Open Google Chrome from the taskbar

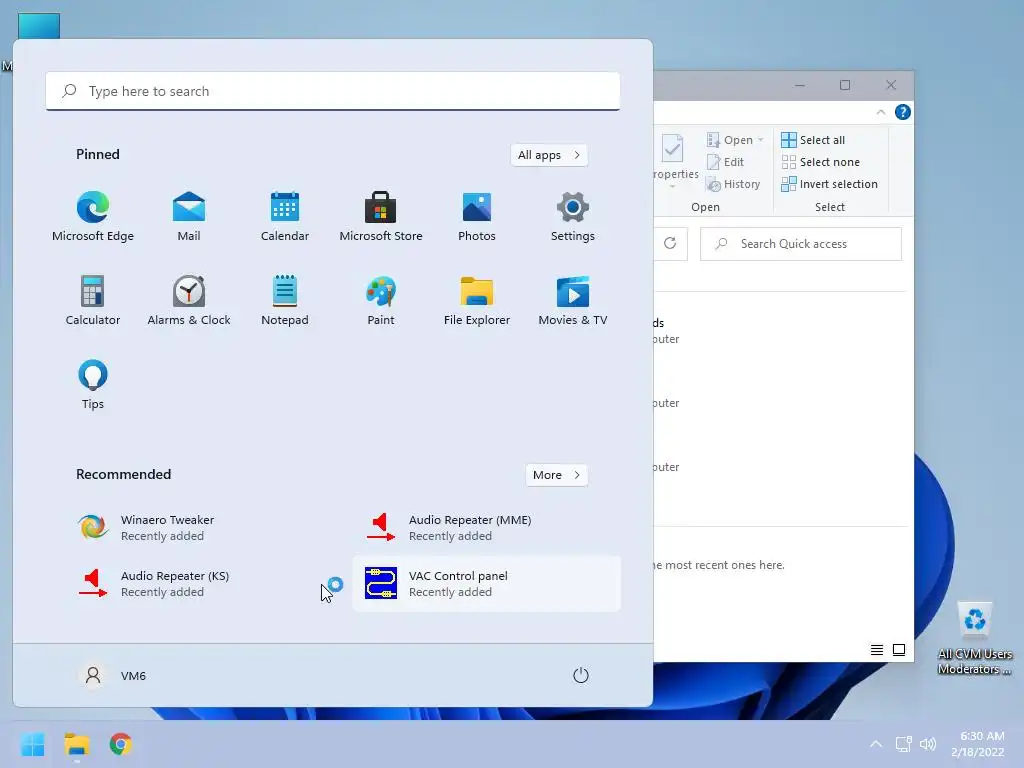[x=120, y=744]
